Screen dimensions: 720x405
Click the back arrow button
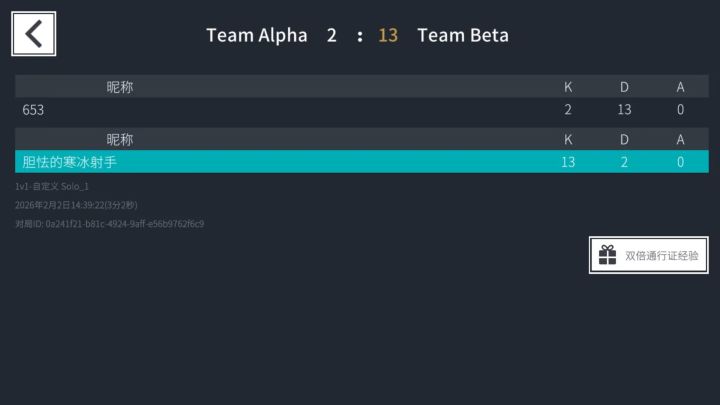34,34
